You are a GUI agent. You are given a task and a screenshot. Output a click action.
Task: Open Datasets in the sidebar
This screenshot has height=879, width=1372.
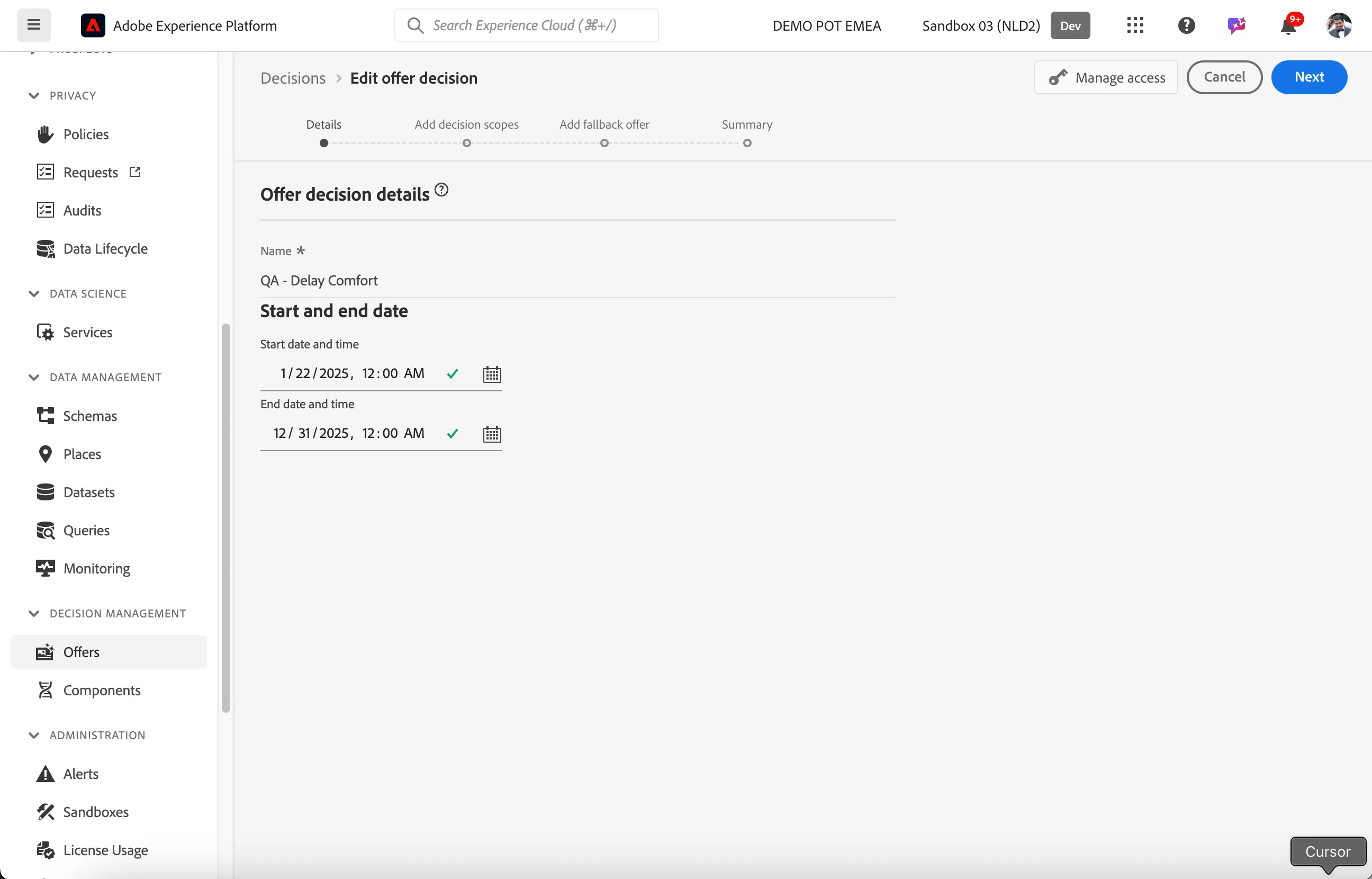[109, 492]
